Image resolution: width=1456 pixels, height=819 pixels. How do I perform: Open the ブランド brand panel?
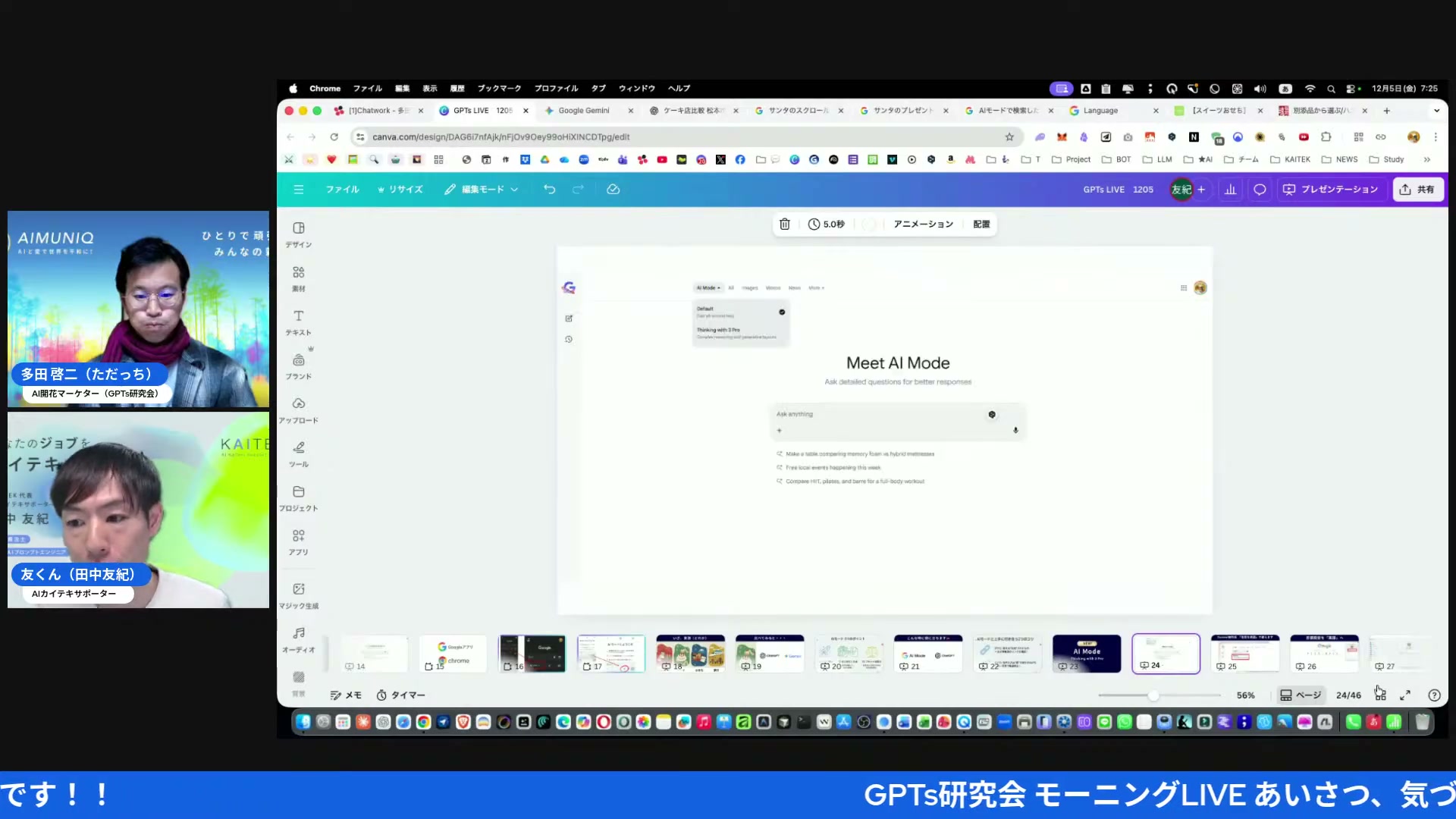tap(299, 367)
